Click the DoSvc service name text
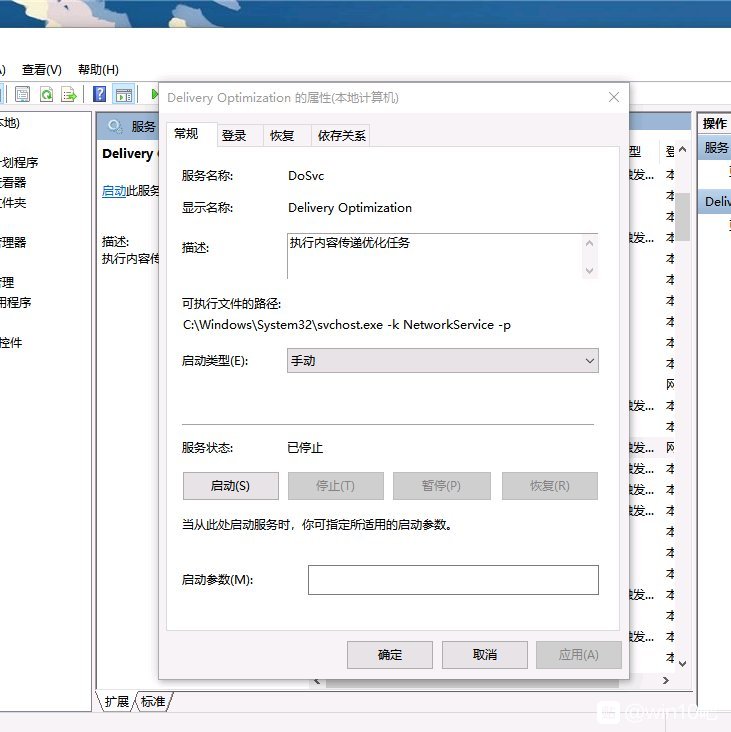The image size is (731, 732). click(306, 176)
